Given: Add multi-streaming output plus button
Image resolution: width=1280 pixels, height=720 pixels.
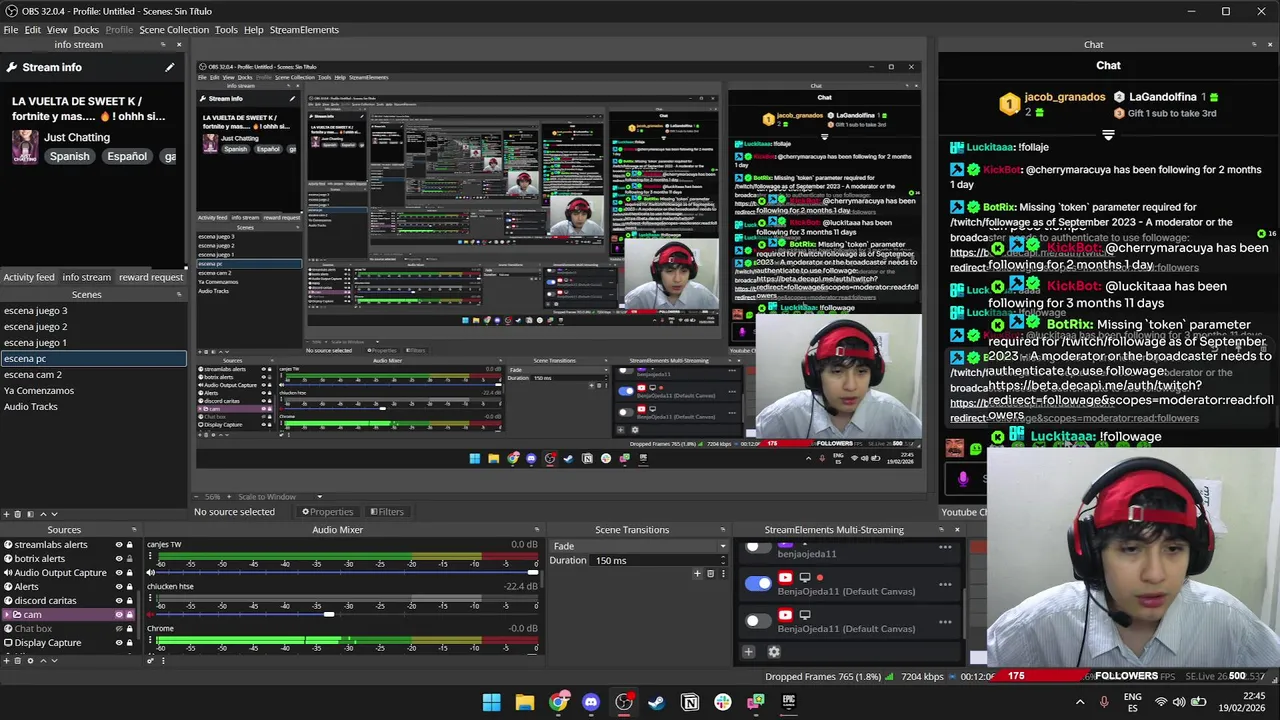Looking at the screenshot, I should pyautogui.click(x=748, y=652).
